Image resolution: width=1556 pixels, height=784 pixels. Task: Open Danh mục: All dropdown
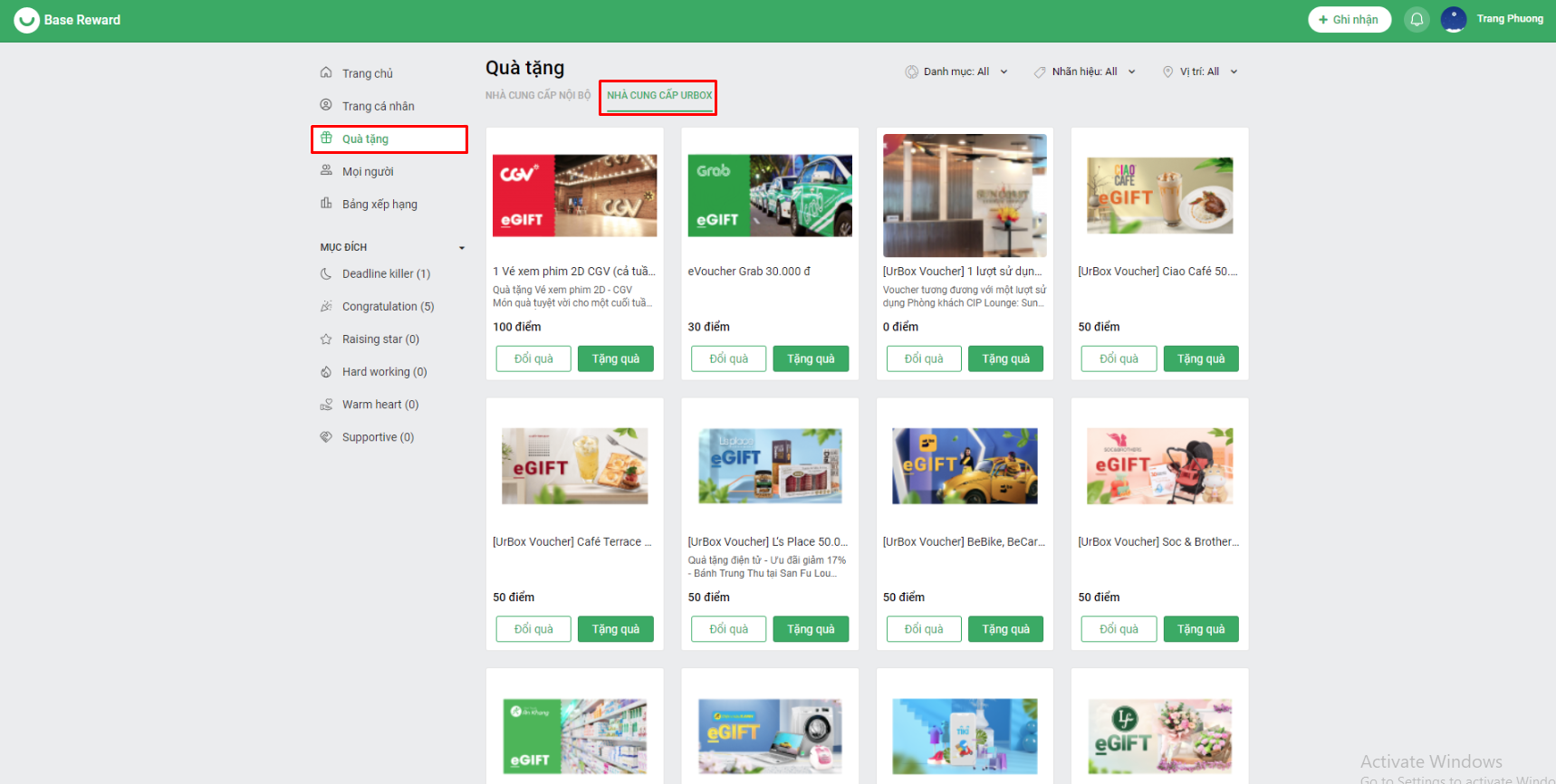[956, 72]
